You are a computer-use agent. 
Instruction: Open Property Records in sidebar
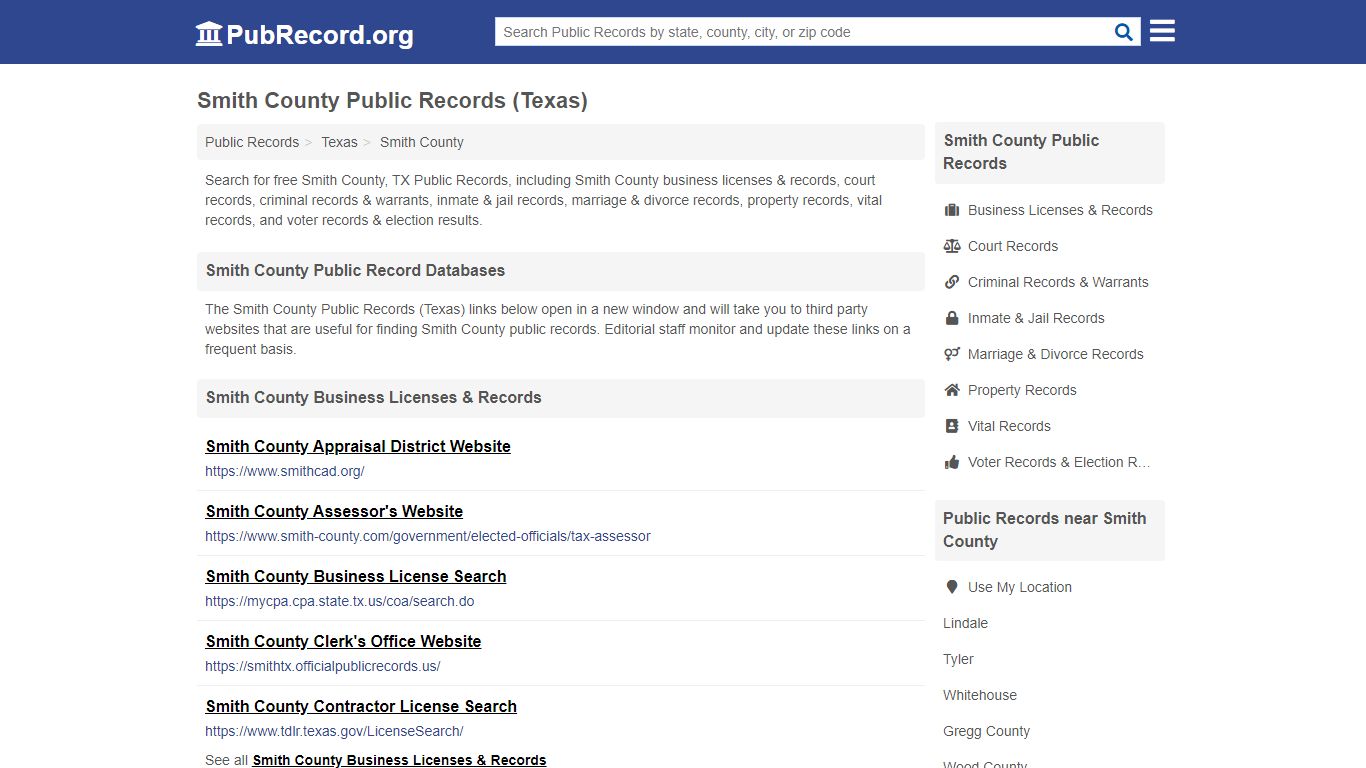click(1022, 390)
